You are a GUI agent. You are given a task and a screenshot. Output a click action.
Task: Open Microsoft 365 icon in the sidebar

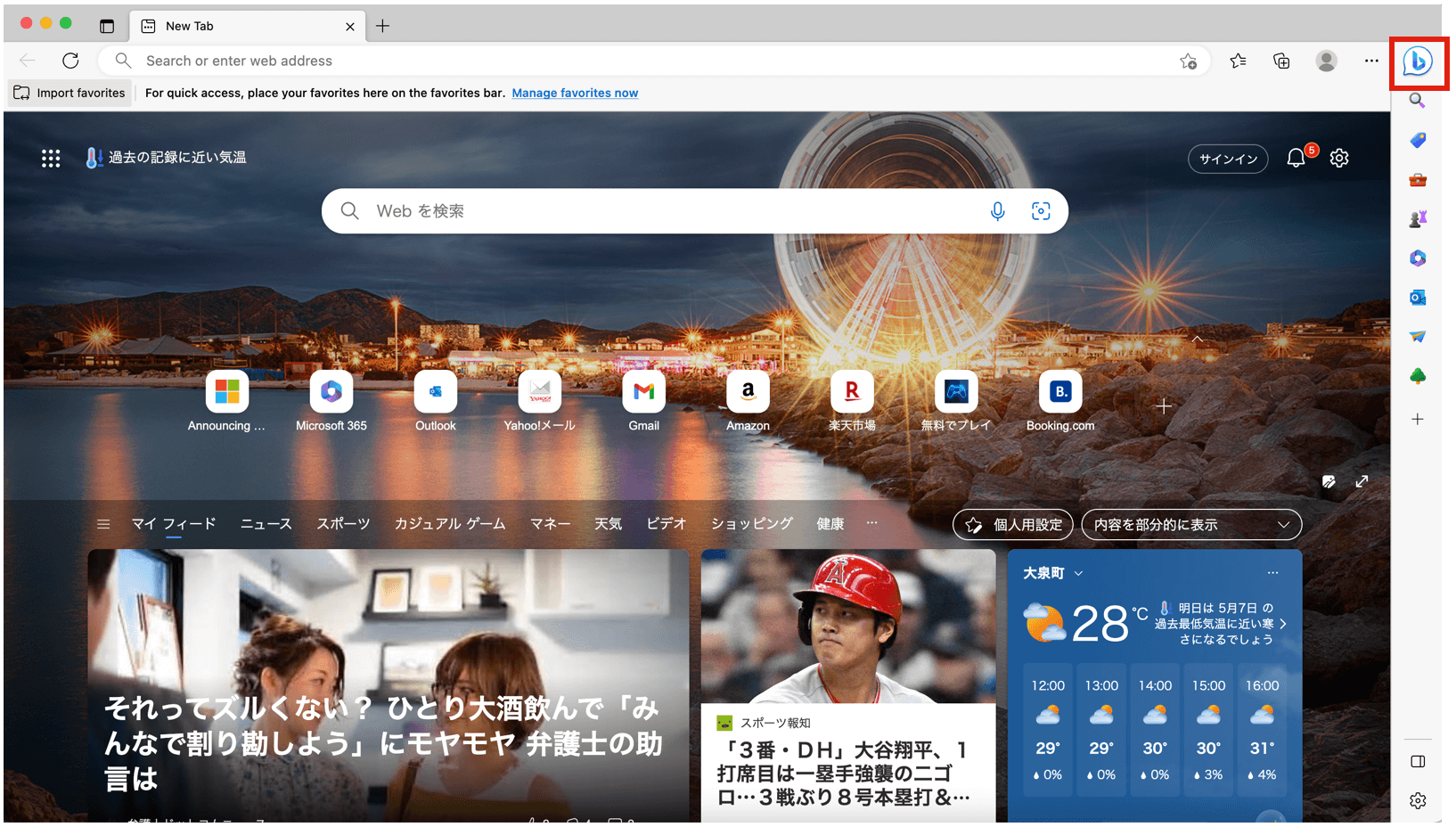[x=1418, y=258]
